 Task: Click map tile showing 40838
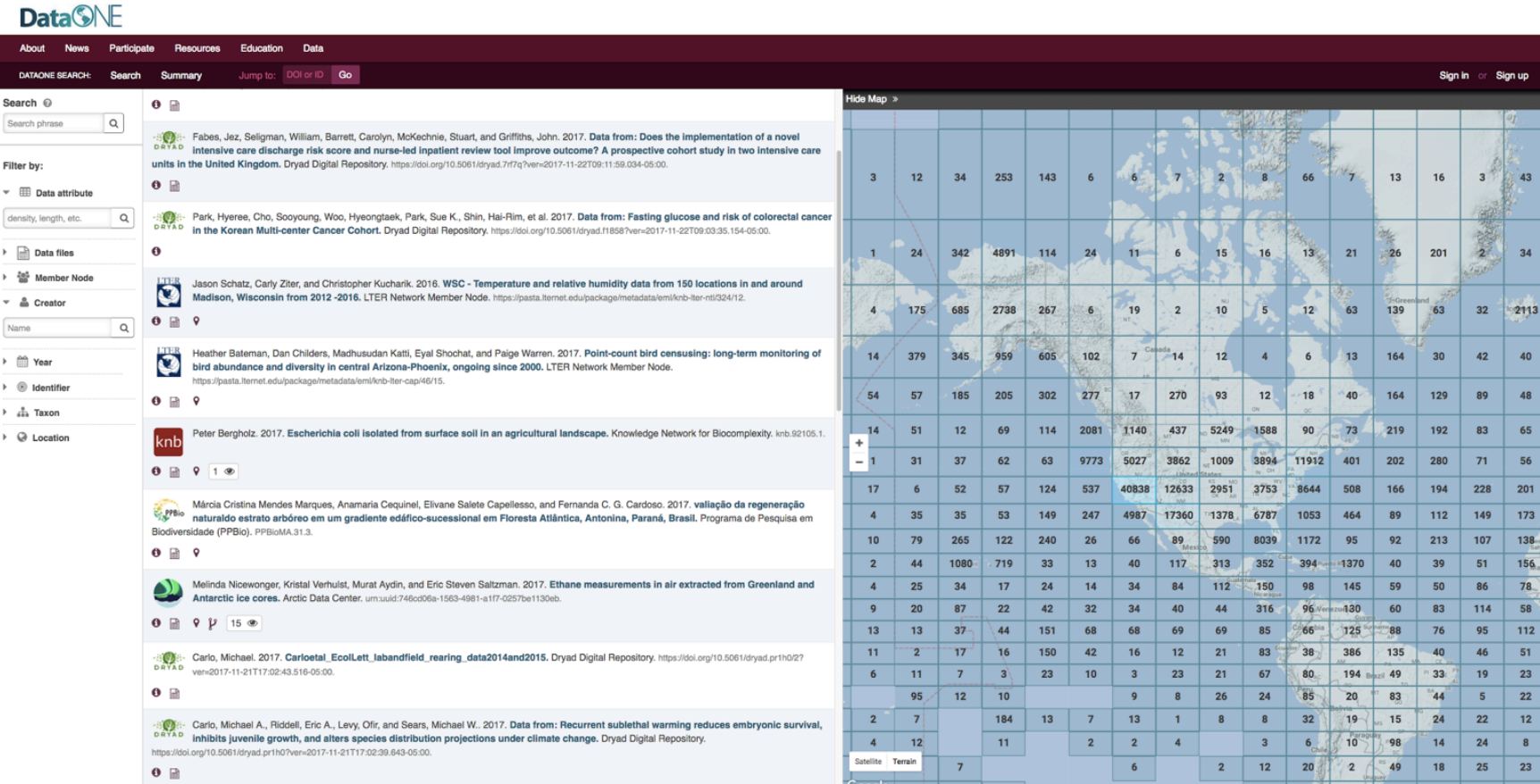click(x=1134, y=489)
